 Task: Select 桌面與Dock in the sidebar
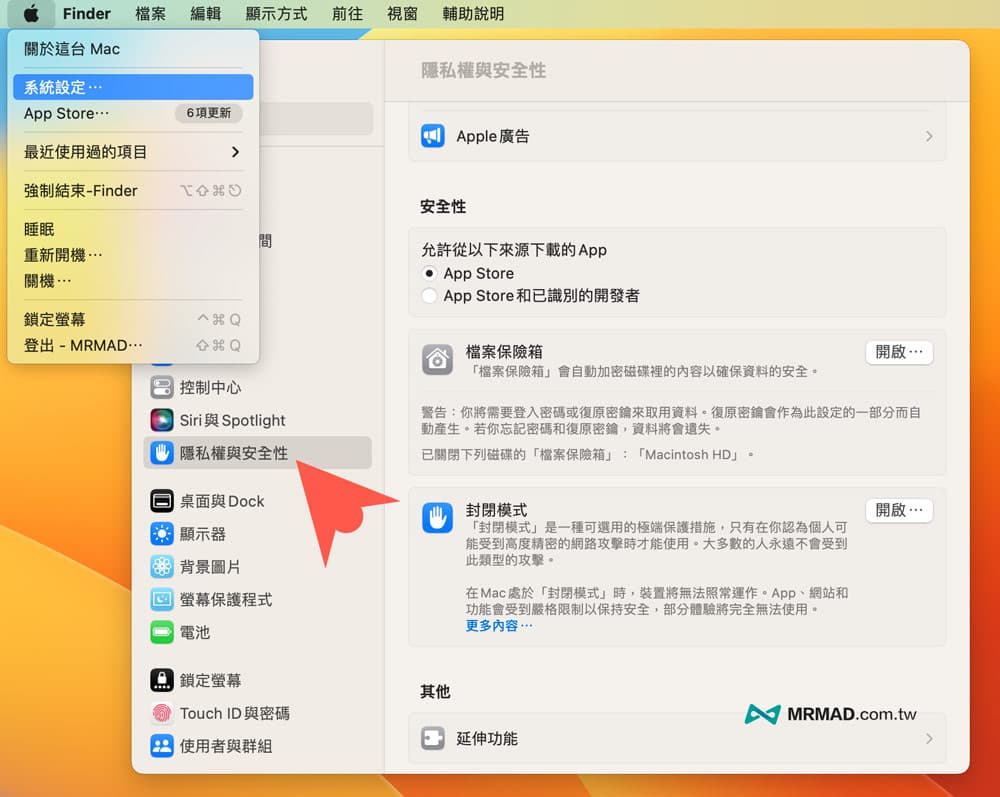(x=258, y=501)
